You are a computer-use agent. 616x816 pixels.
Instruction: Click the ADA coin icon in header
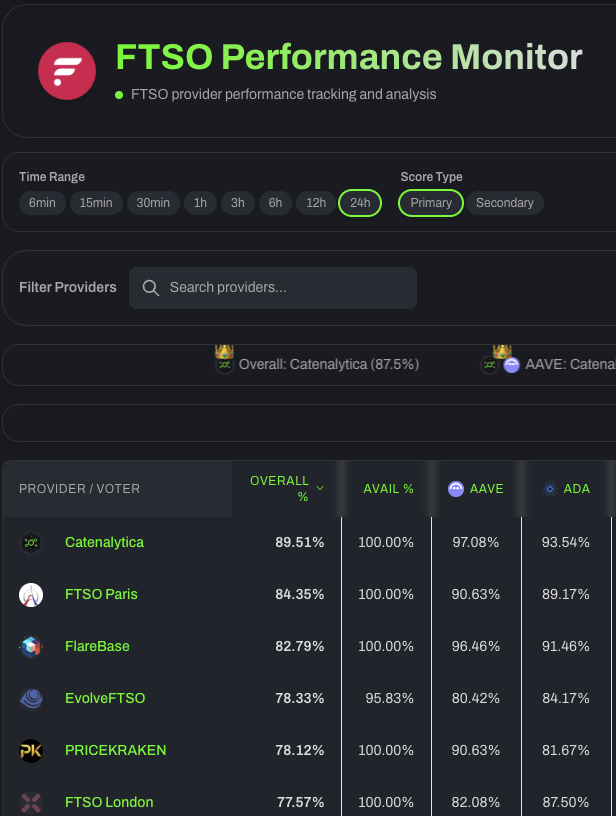point(549,489)
